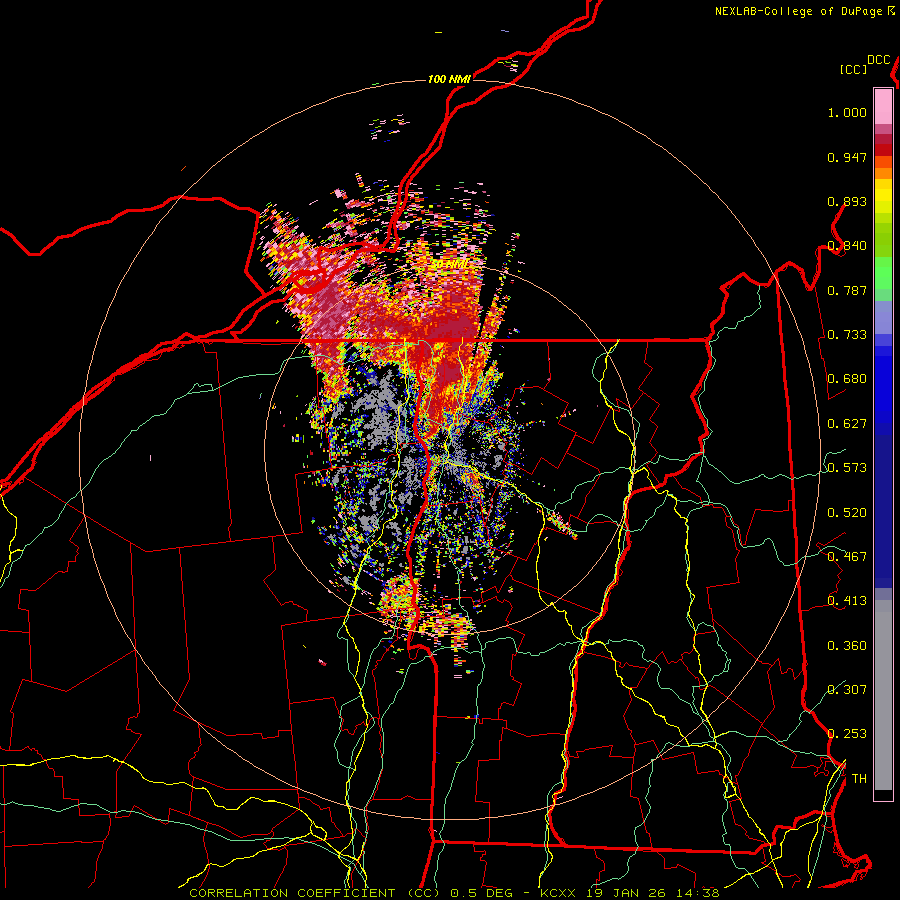Click the 0.787 scale value

point(847,290)
